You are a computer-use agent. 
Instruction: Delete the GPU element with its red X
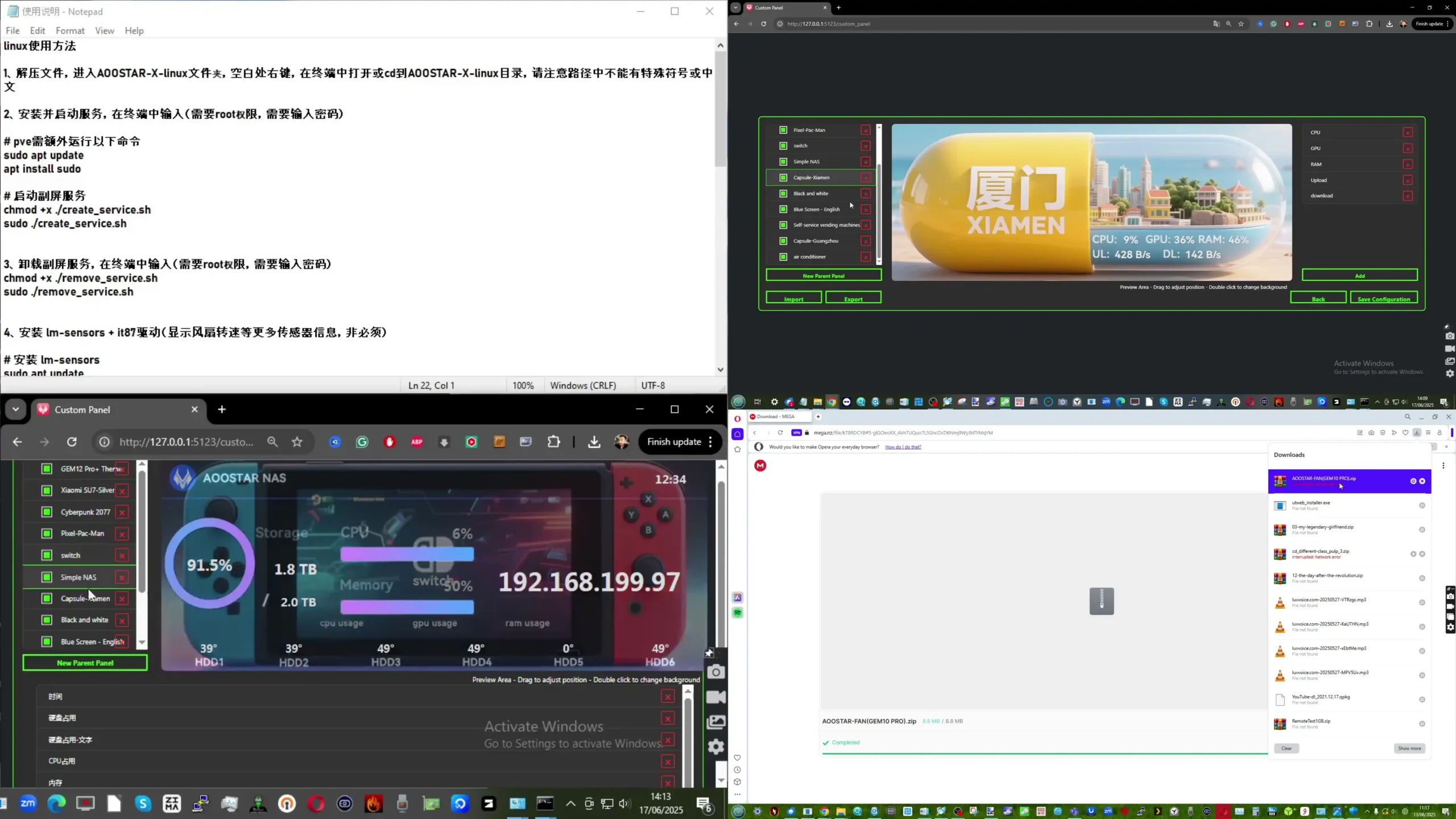point(1408,148)
